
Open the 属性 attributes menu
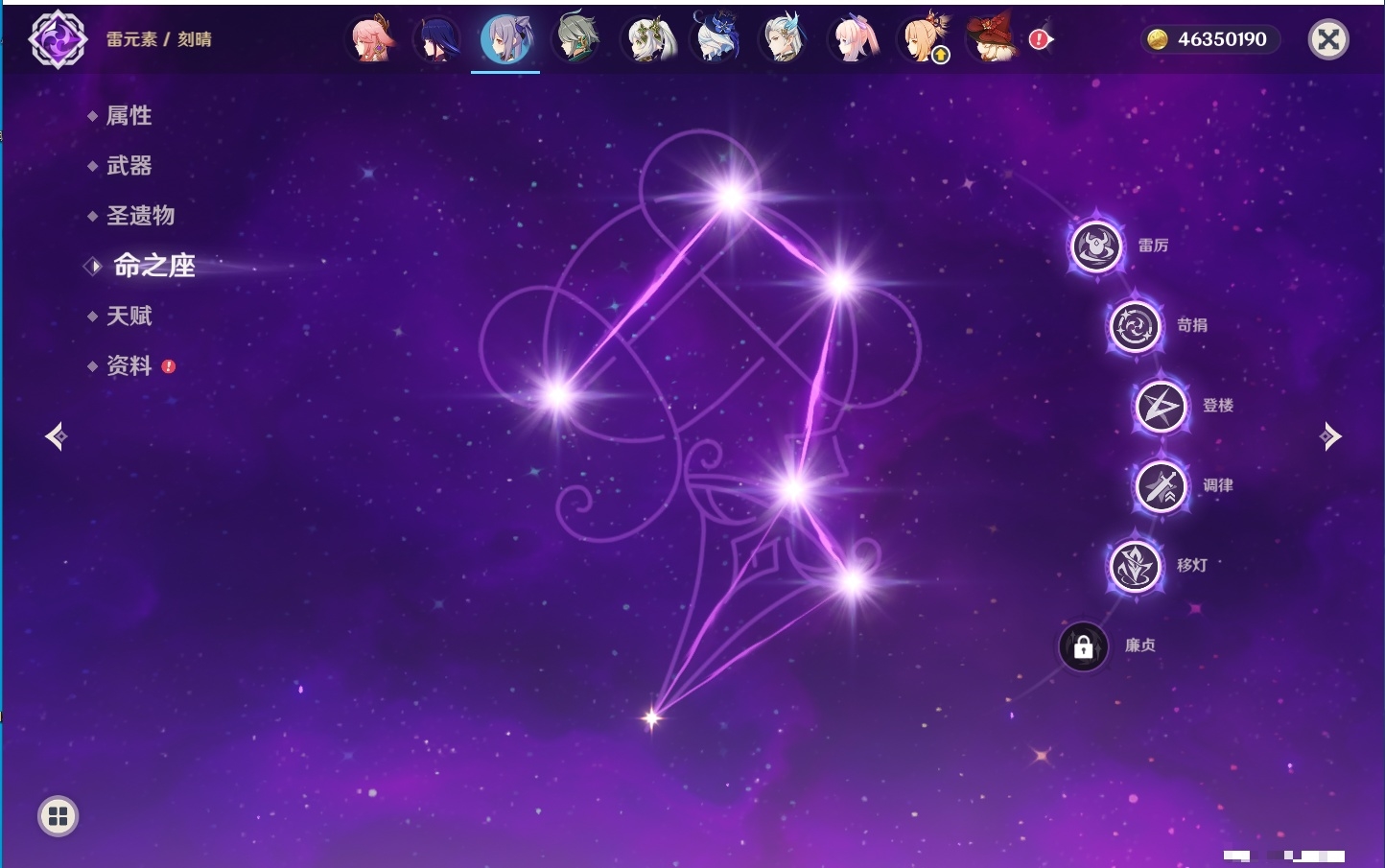(129, 116)
